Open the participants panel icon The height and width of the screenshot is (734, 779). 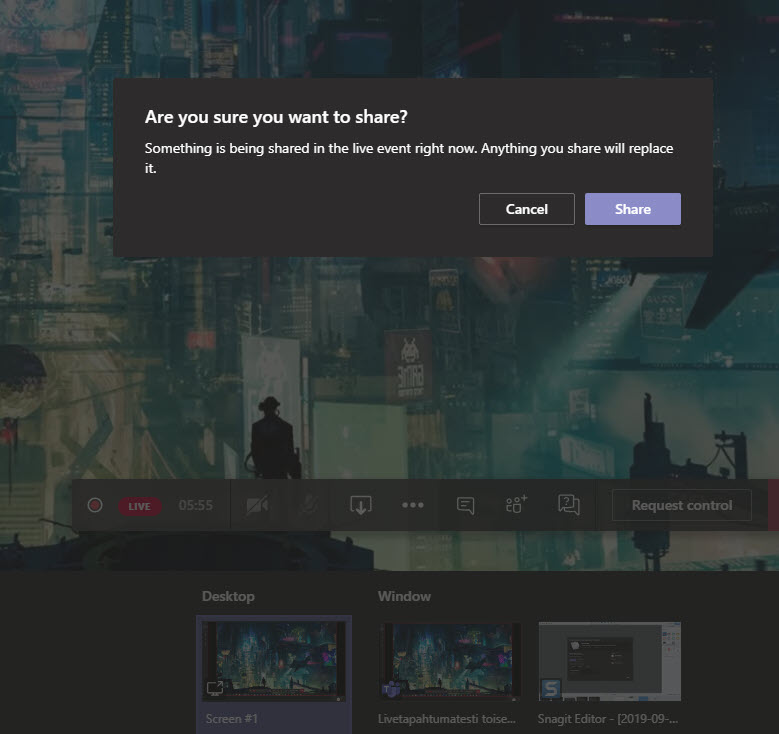516,505
